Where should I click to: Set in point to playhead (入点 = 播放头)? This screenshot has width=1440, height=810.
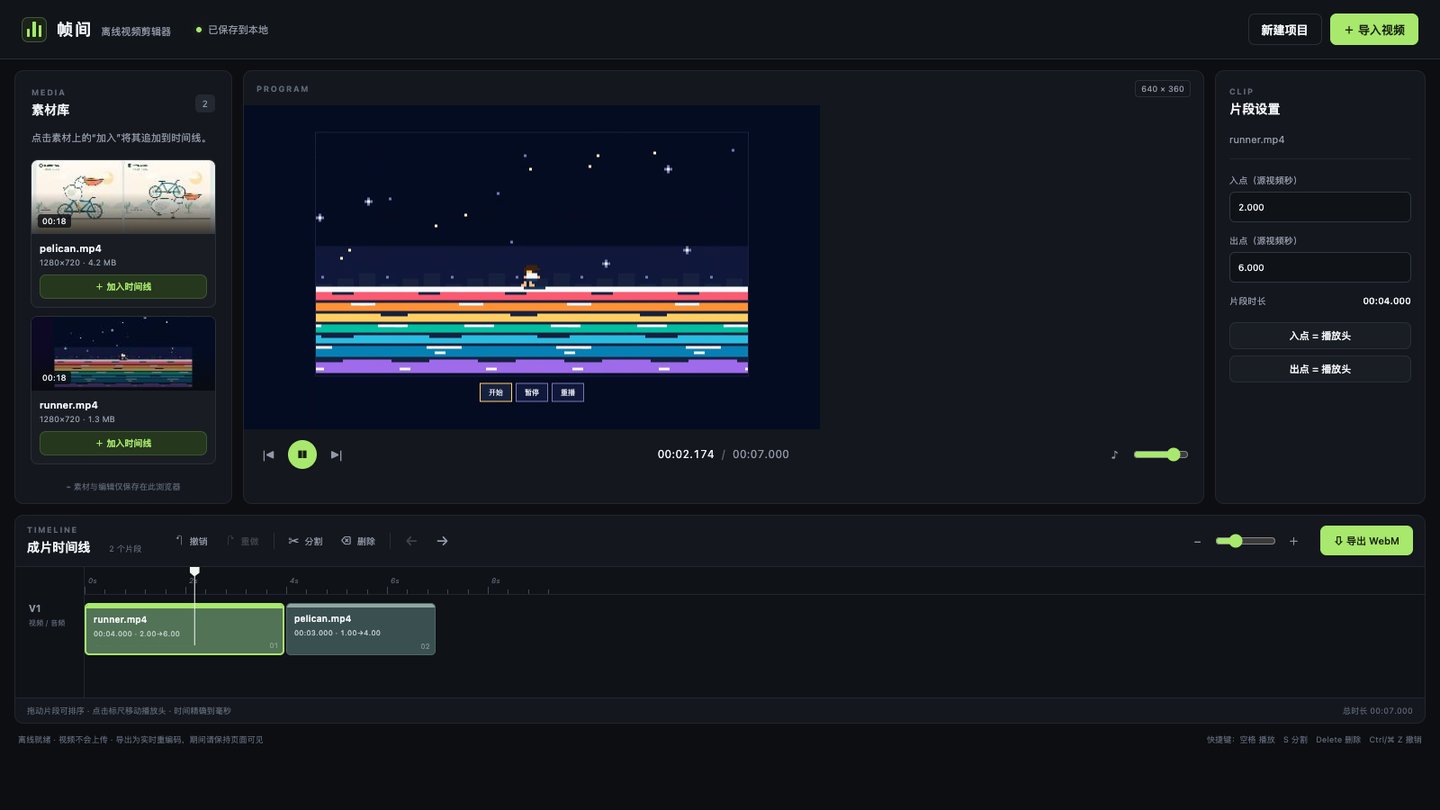pyautogui.click(x=1320, y=336)
